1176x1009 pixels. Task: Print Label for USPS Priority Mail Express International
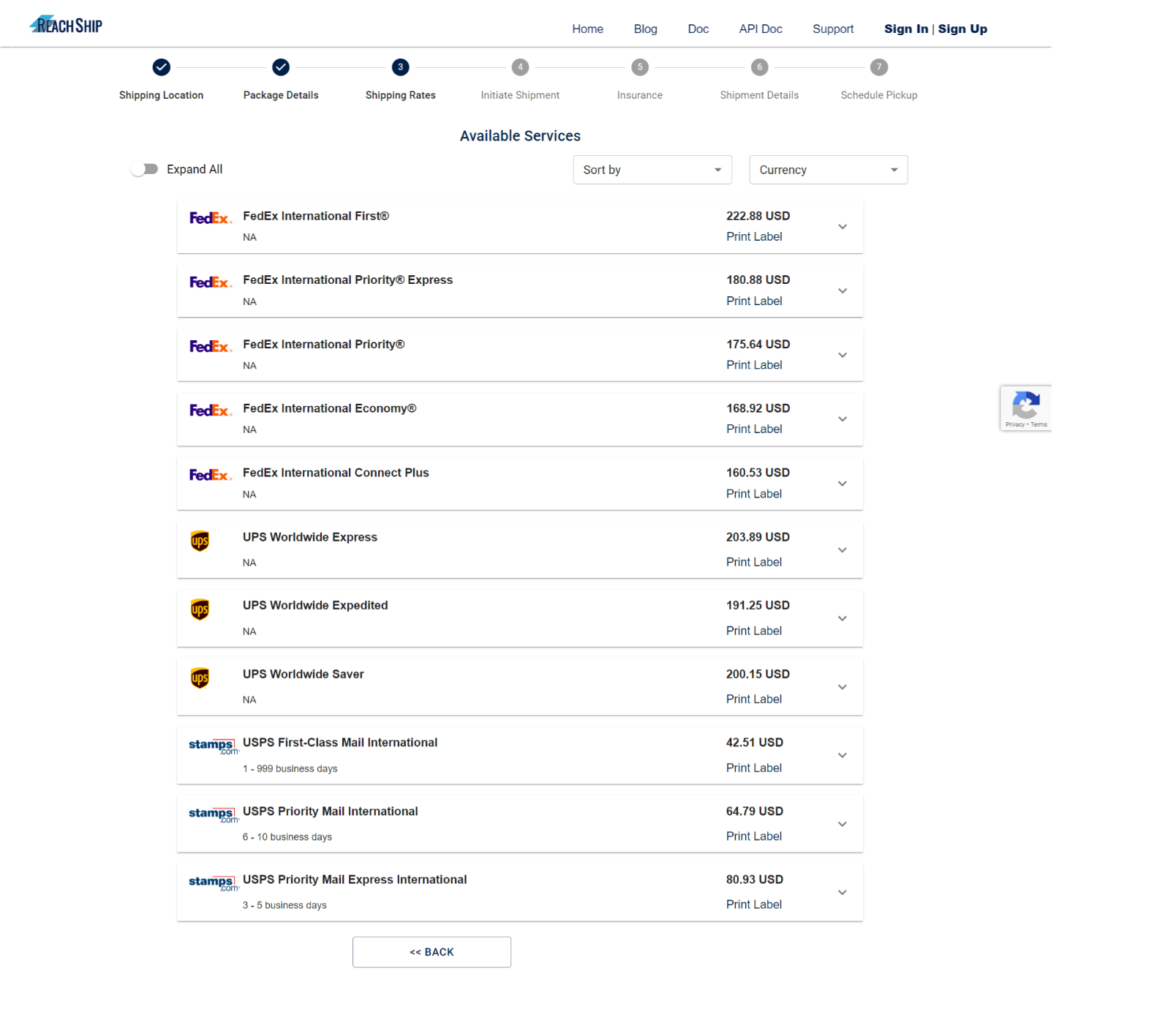pos(754,904)
